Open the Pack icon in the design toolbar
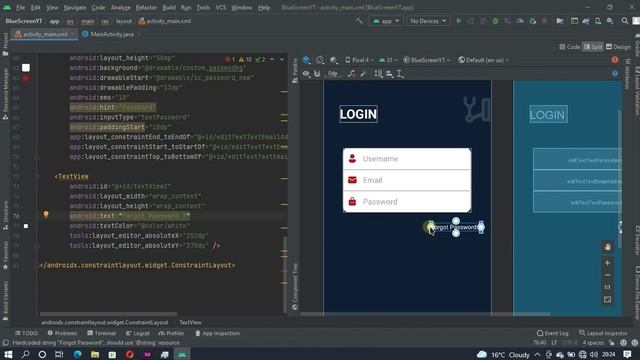The width and height of the screenshot is (640, 360). pos(378,74)
